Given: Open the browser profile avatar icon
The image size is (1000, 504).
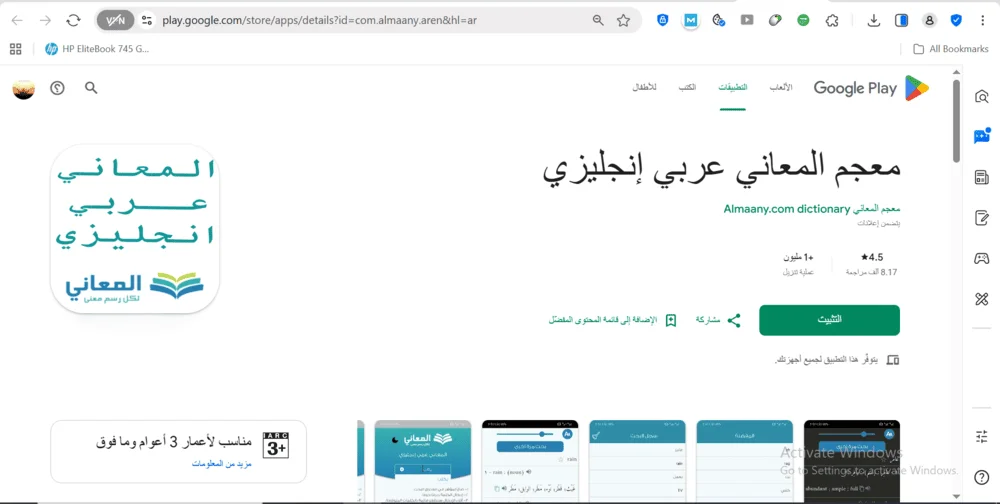Looking at the screenshot, I should pyautogui.click(x=929, y=20).
